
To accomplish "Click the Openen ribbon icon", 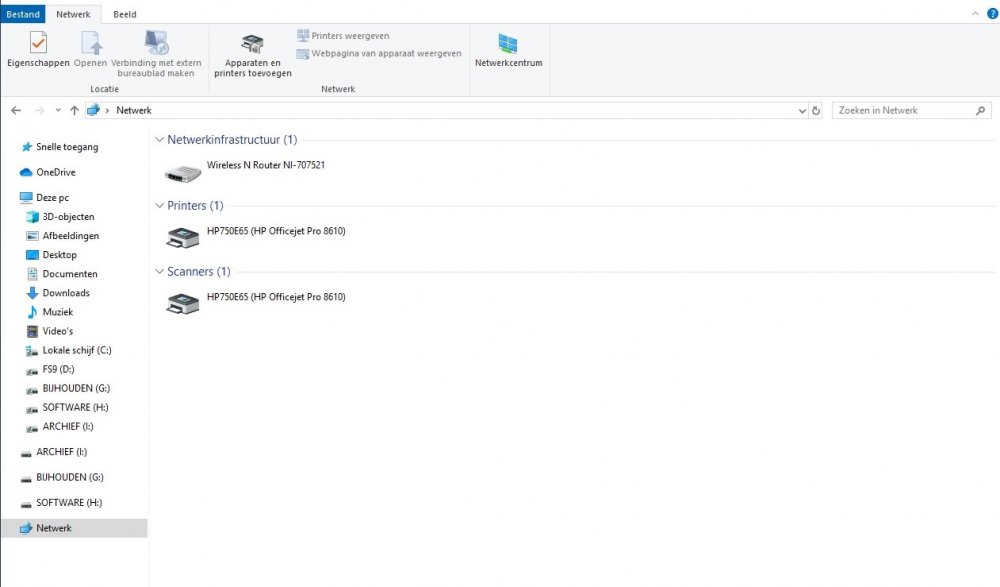I will point(91,43).
